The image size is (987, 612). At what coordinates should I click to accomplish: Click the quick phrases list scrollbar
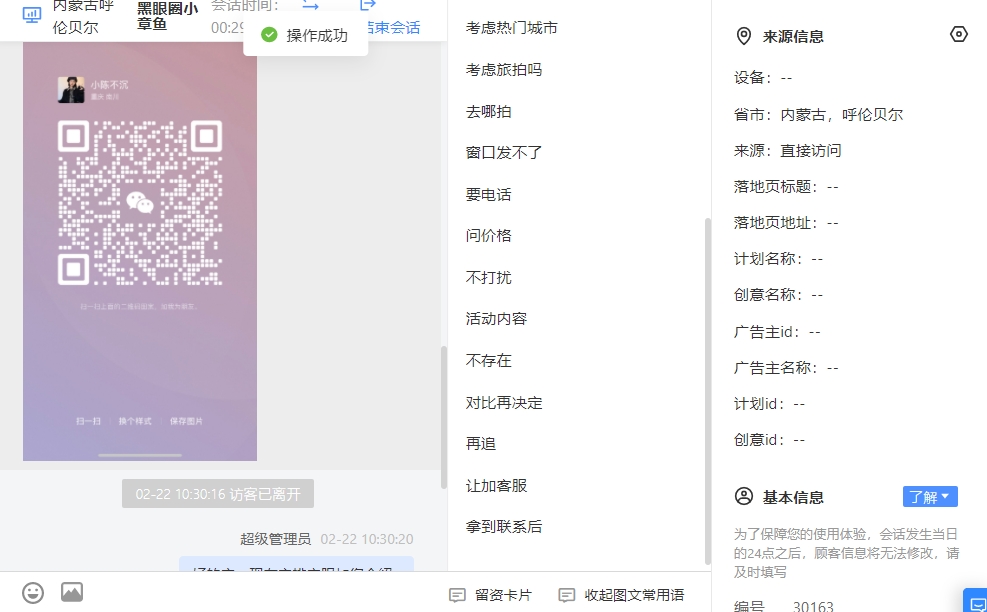(x=708, y=390)
